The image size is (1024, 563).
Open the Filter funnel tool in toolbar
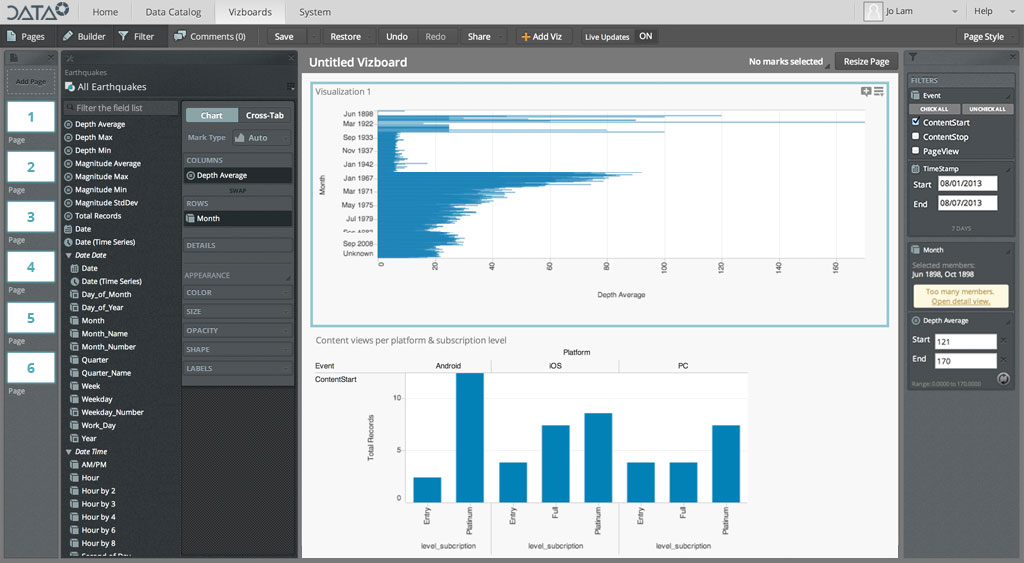[136, 37]
